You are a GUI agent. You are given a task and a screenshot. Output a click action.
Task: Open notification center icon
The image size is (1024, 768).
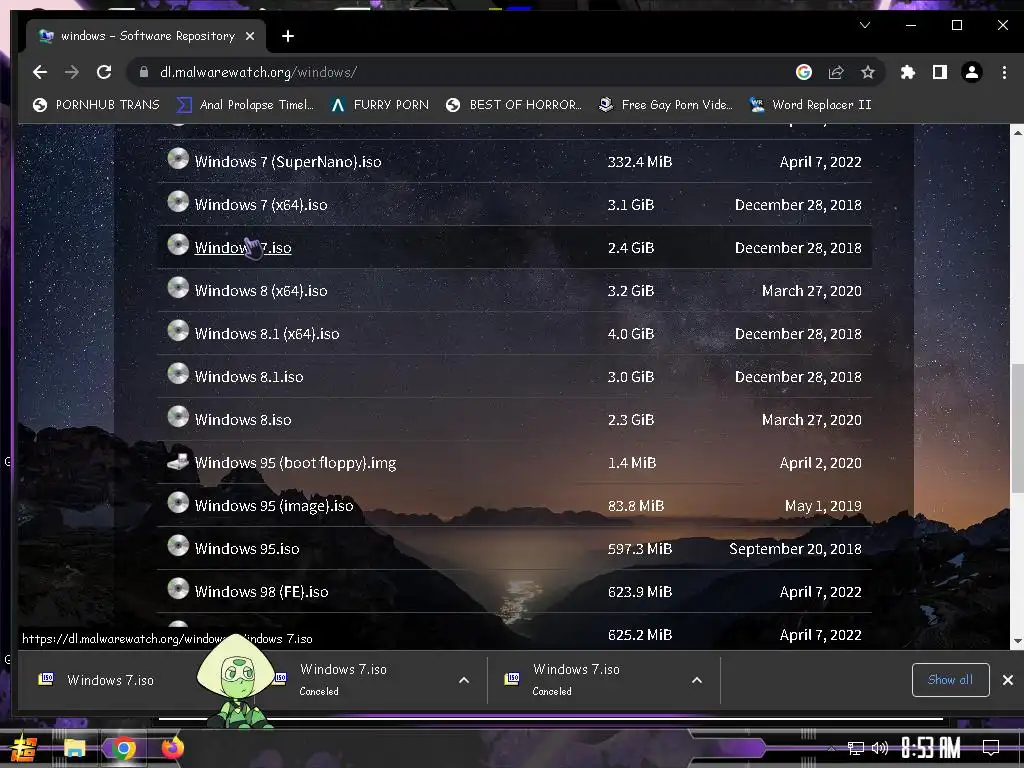(x=991, y=748)
